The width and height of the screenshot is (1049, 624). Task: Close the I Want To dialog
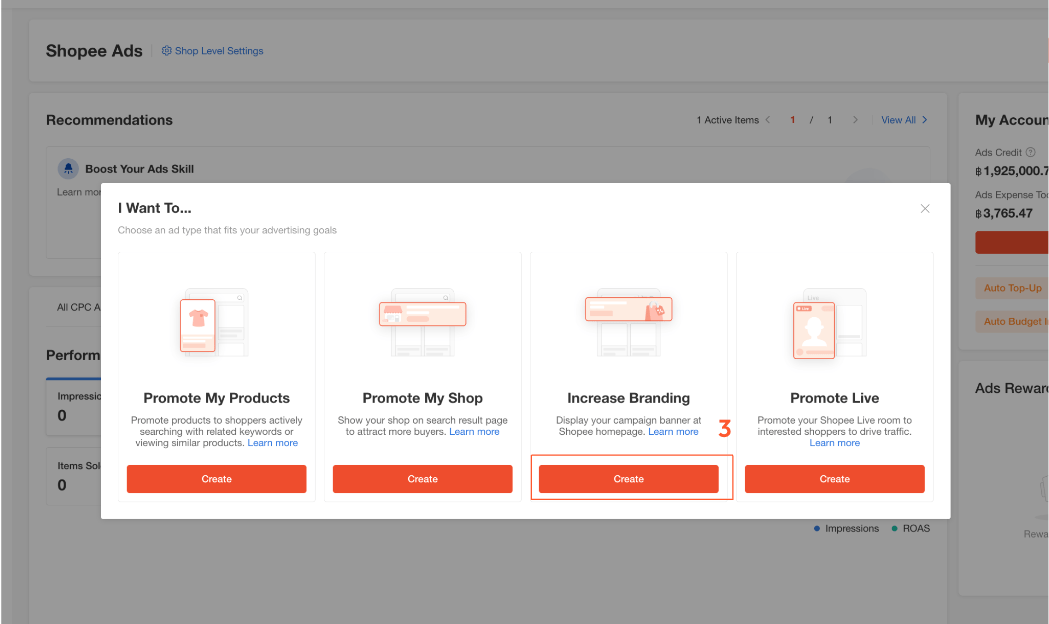[x=925, y=208]
